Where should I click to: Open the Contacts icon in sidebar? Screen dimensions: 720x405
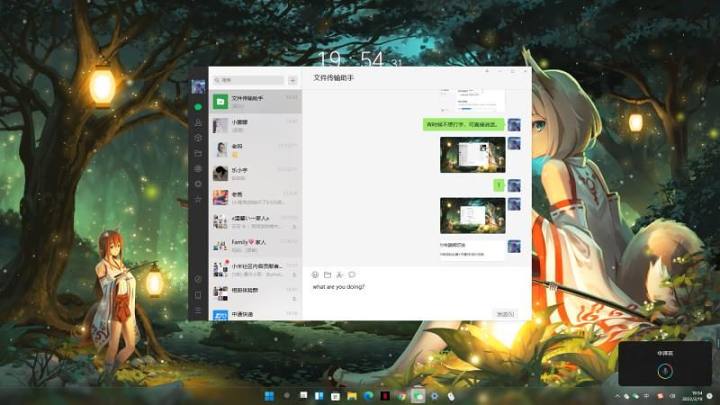click(x=198, y=123)
